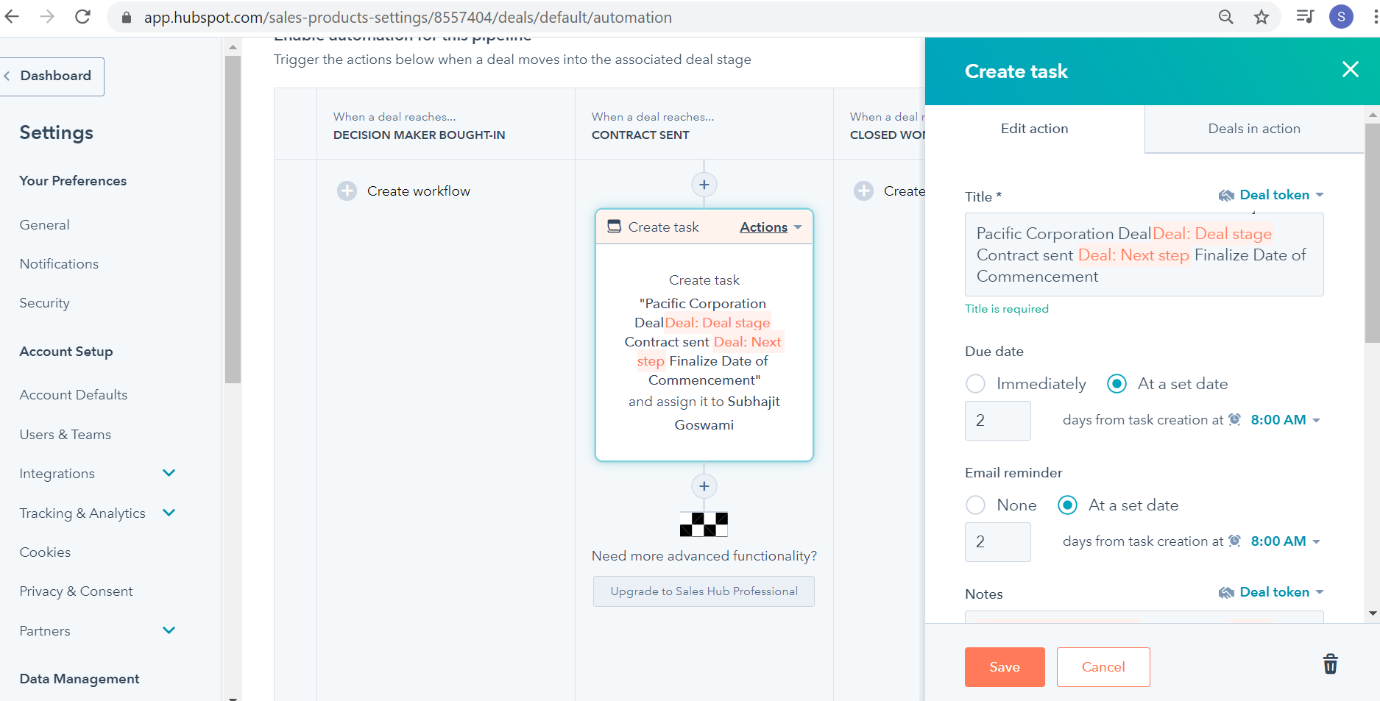Open Account Defaults settings
Viewport: 1380px width, 701px height.
coord(73,395)
